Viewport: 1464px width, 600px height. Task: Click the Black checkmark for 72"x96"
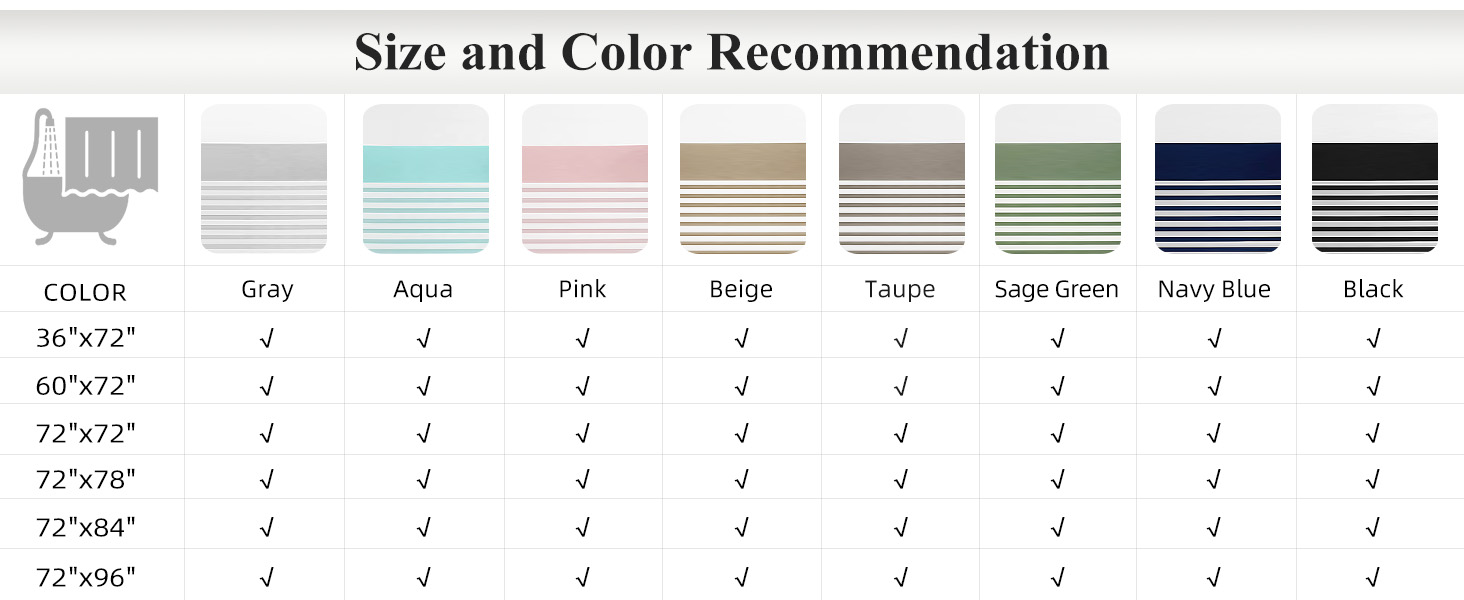(1373, 576)
